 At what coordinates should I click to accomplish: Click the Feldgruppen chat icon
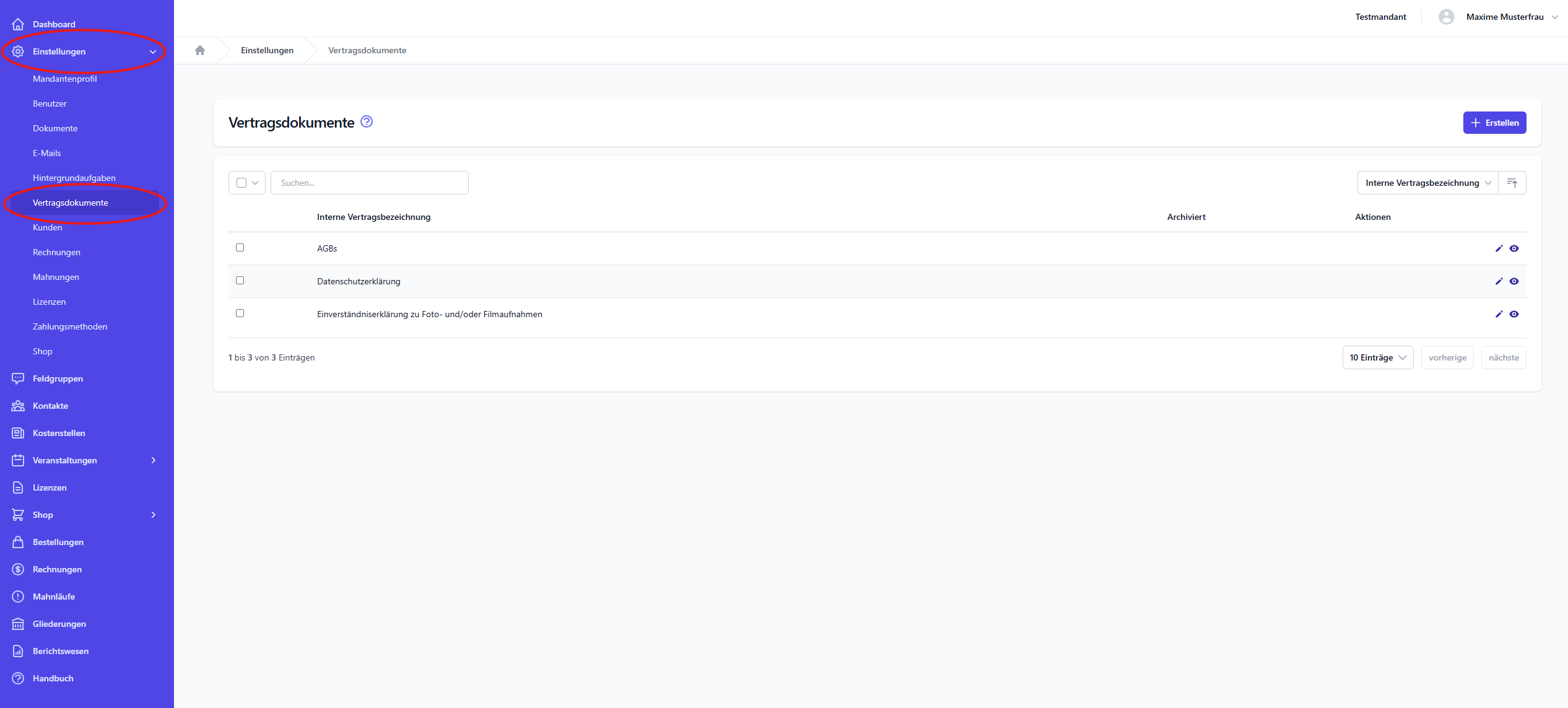coord(18,378)
